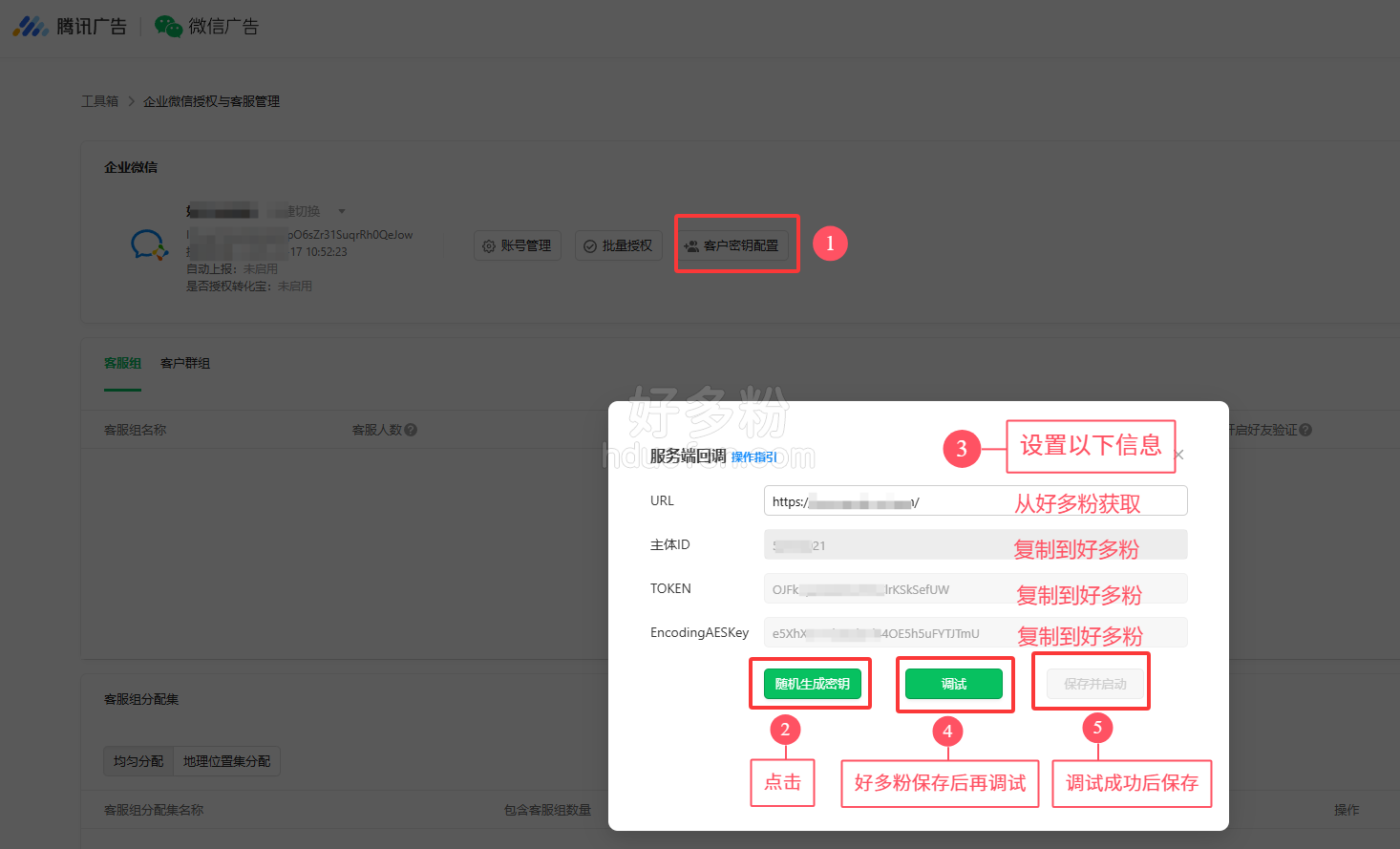Expand the account switch dropdown arrow
The height and width of the screenshot is (849, 1400).
(342, 211)
